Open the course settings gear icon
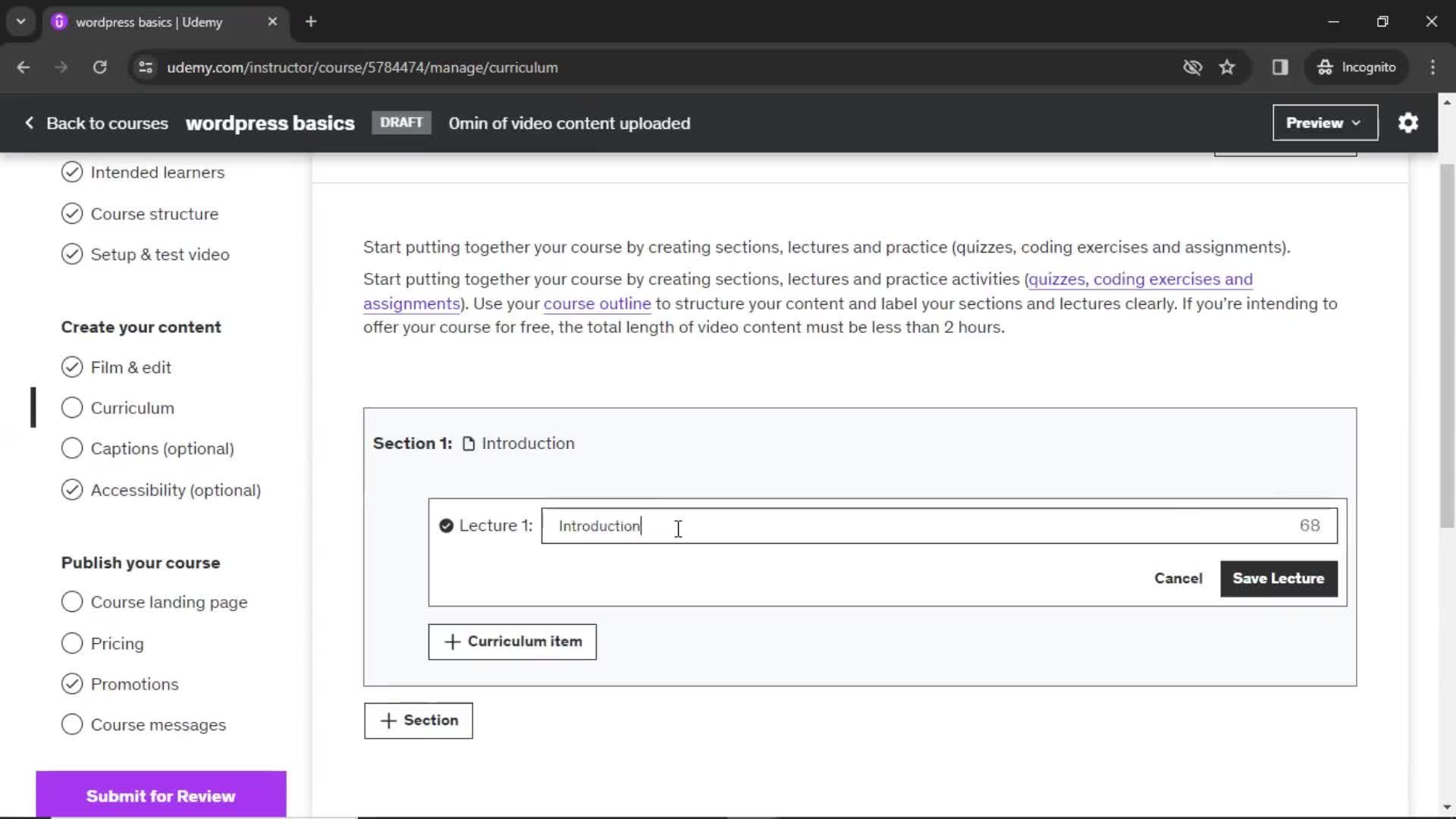 point(1408,123)
